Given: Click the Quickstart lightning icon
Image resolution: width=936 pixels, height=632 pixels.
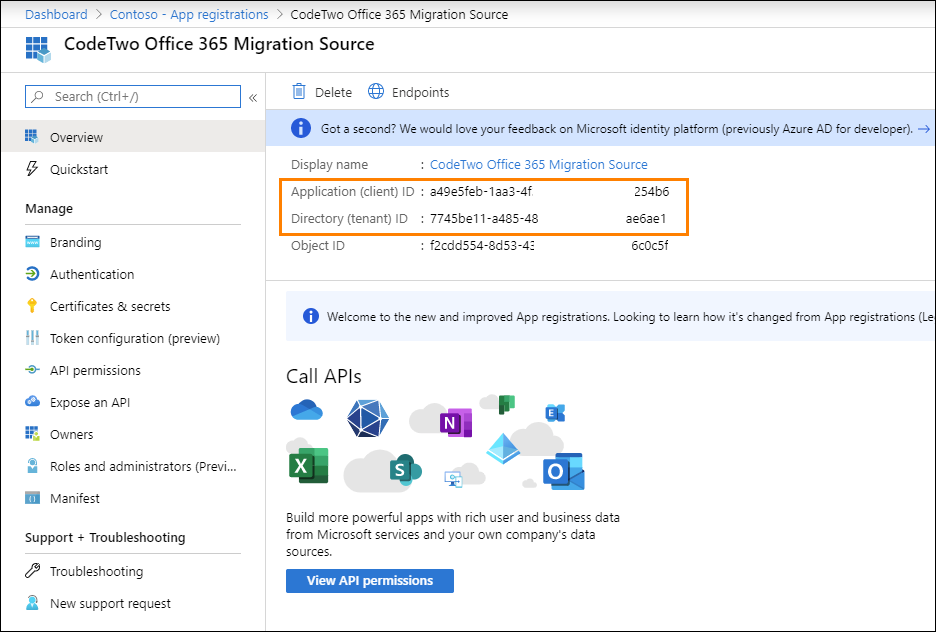Looking at the screenshot, I should pos(32,169).
